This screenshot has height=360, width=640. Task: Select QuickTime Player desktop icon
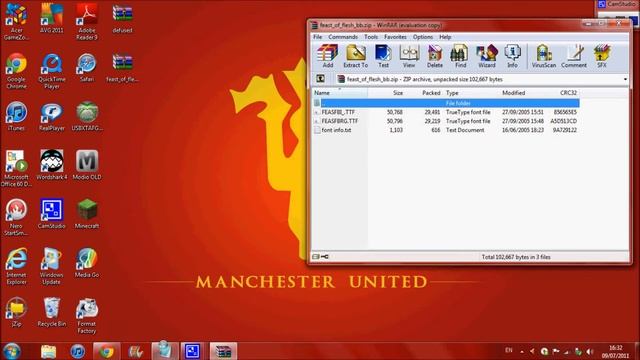pyautogui.click(x=51, y=71)
